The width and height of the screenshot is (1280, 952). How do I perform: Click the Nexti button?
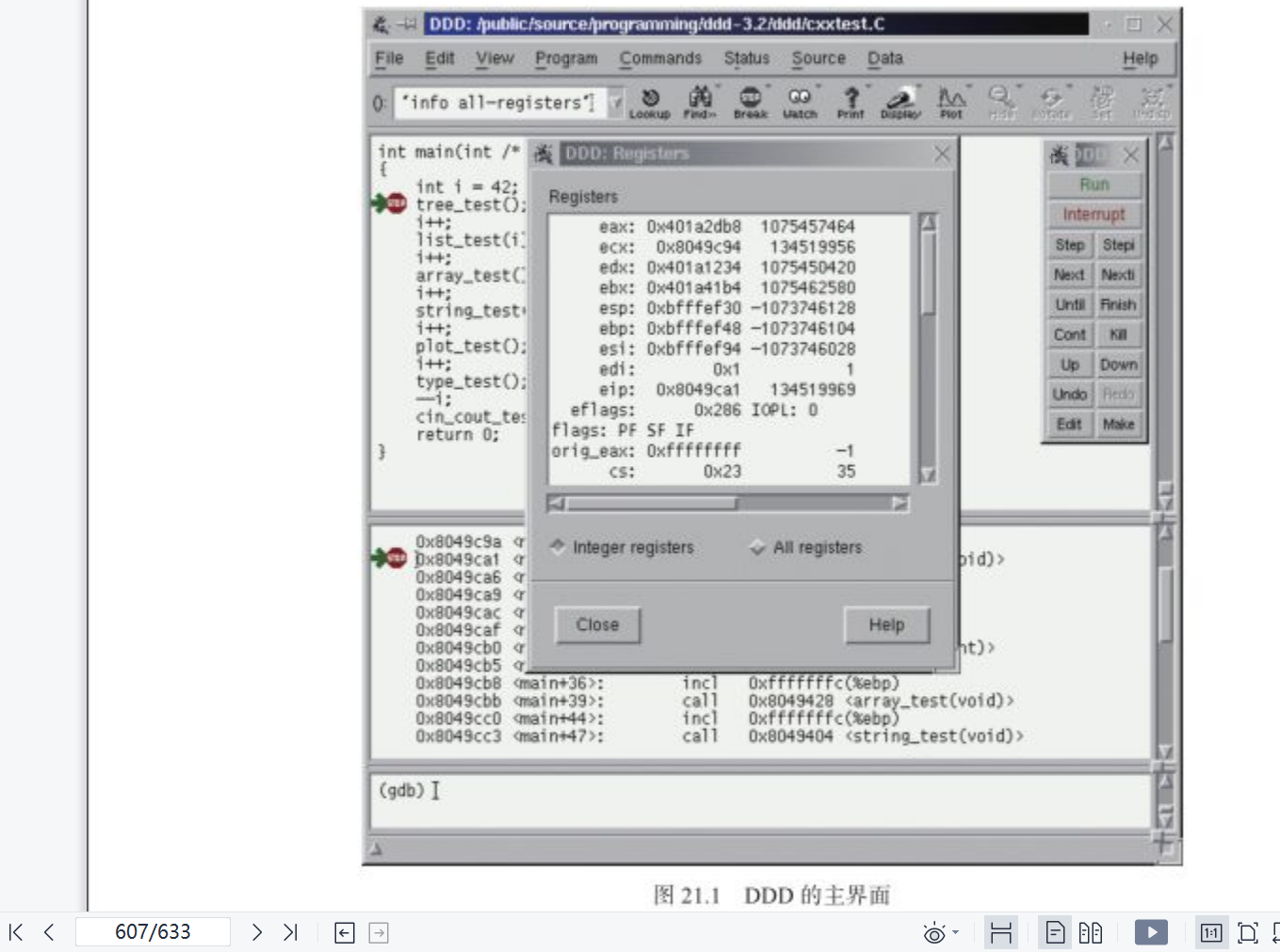point(1119,275)
